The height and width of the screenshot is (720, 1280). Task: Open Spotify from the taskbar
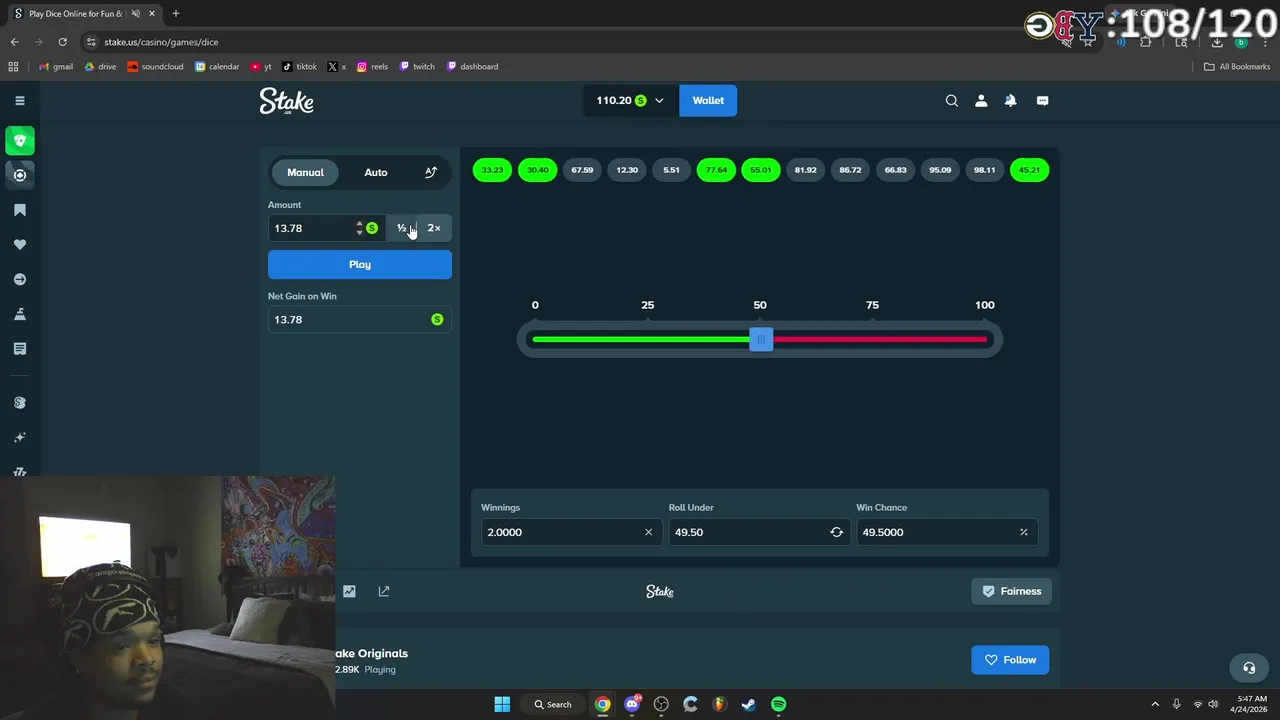click(x=778, y=704)
